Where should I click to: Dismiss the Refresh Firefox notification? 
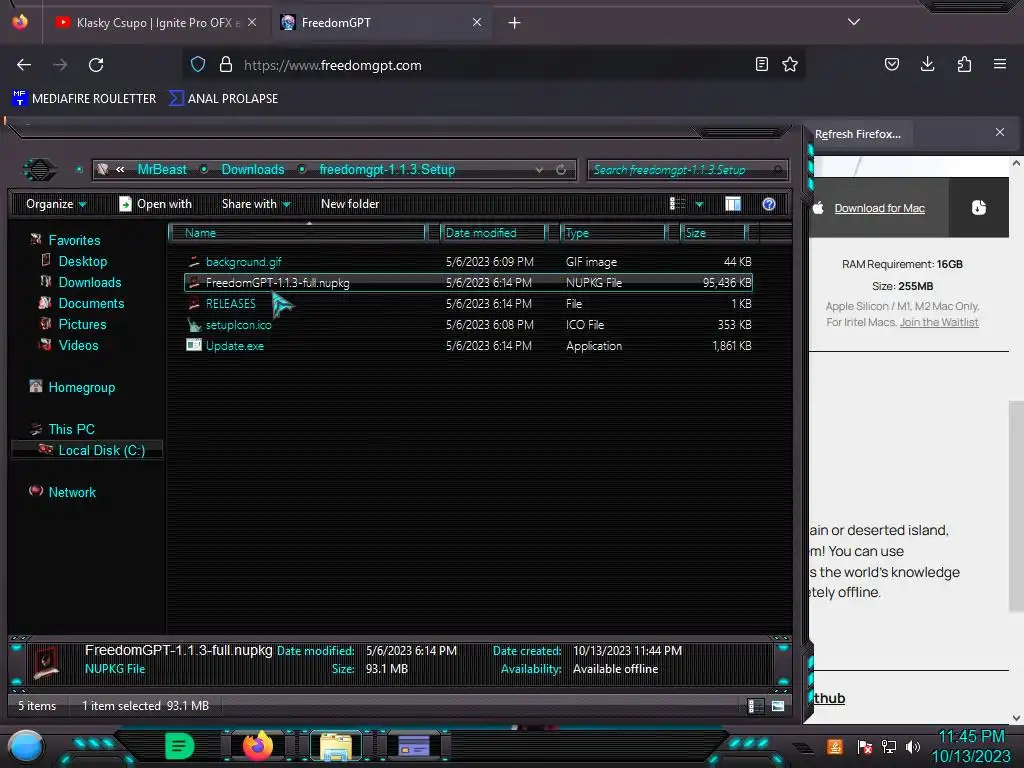click(x=999, y=133)
